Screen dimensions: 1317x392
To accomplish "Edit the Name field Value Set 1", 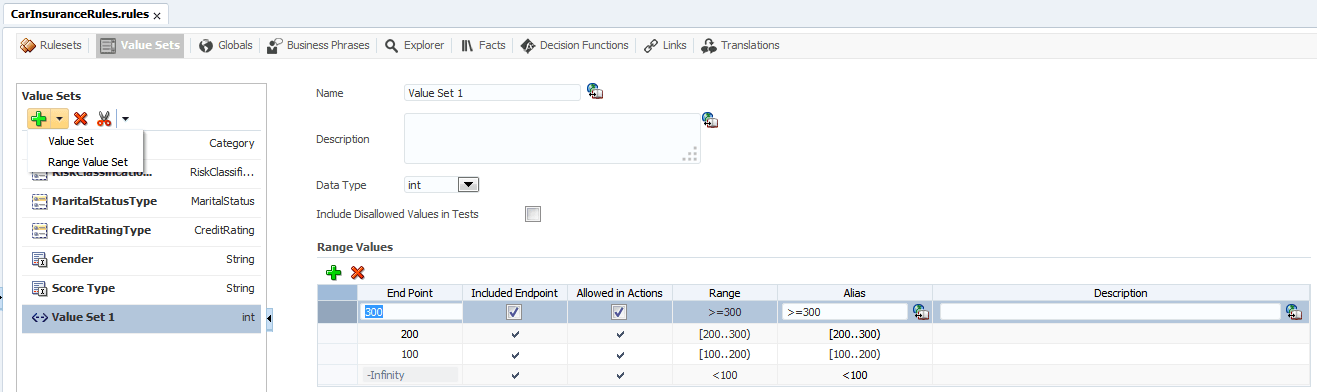I will coord(492,93).
